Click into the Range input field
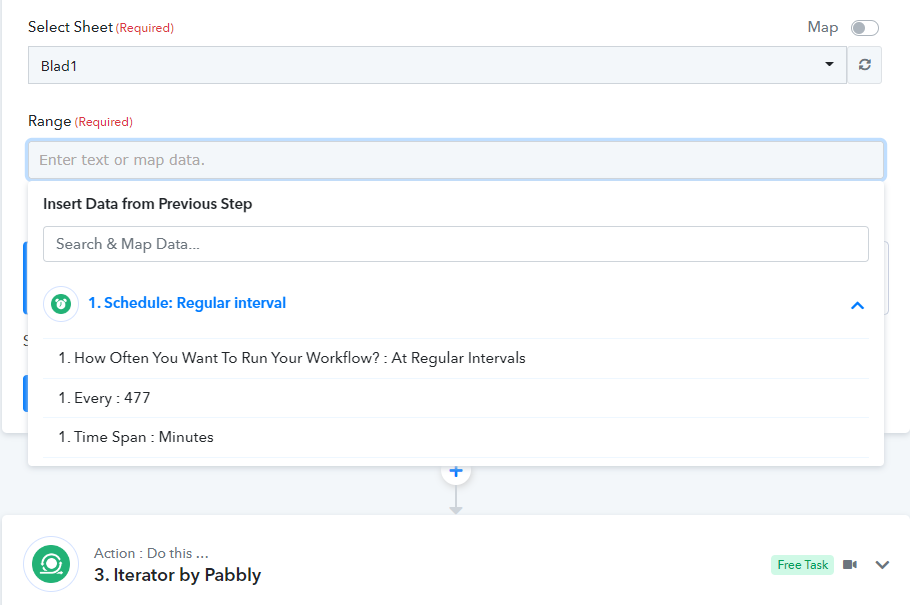910x605 pixels. coord(456,160)
